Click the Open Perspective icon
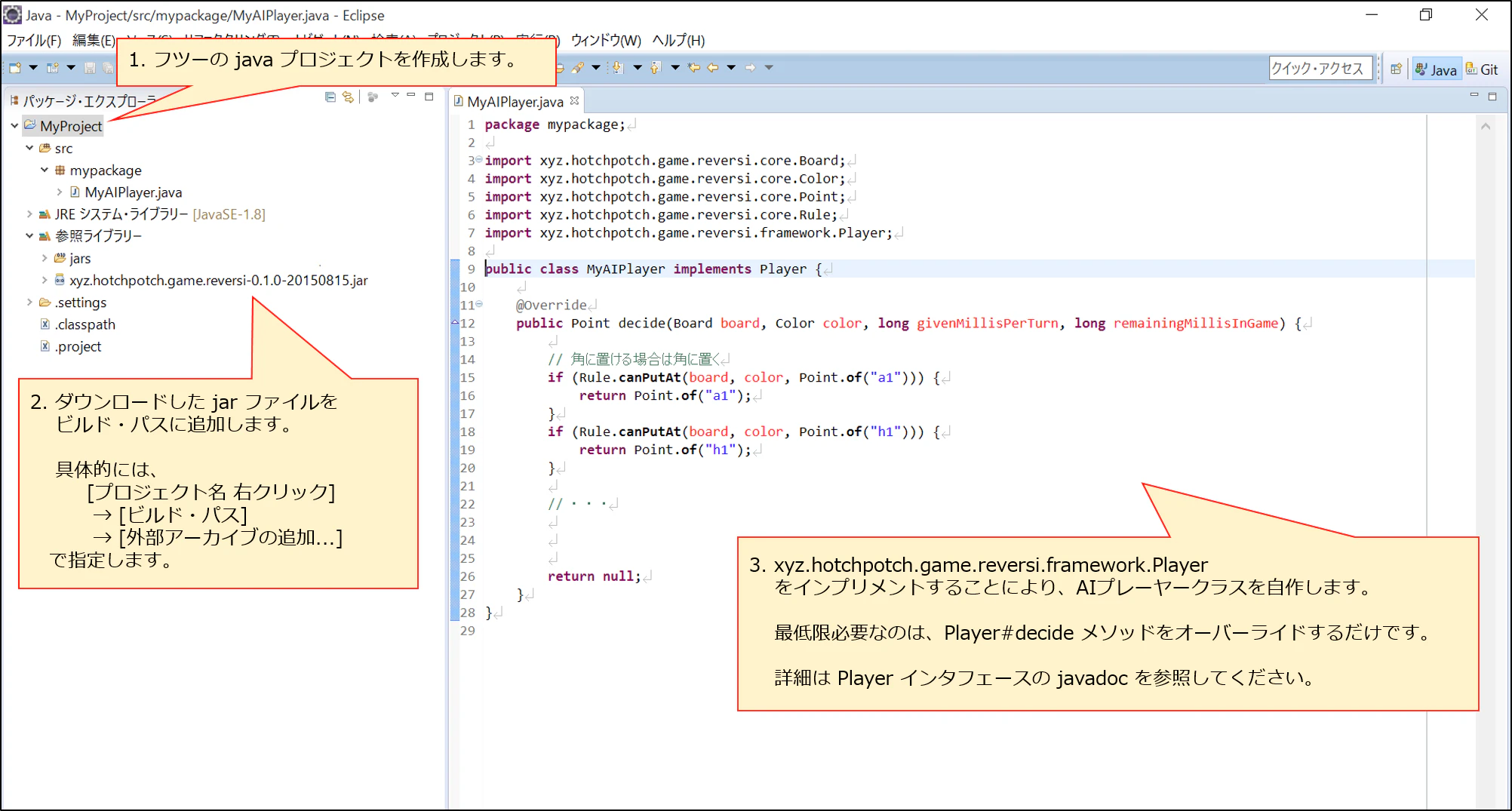Image resolution: width=1512 pixels, height=811 pixels. tap(1397, 69)
